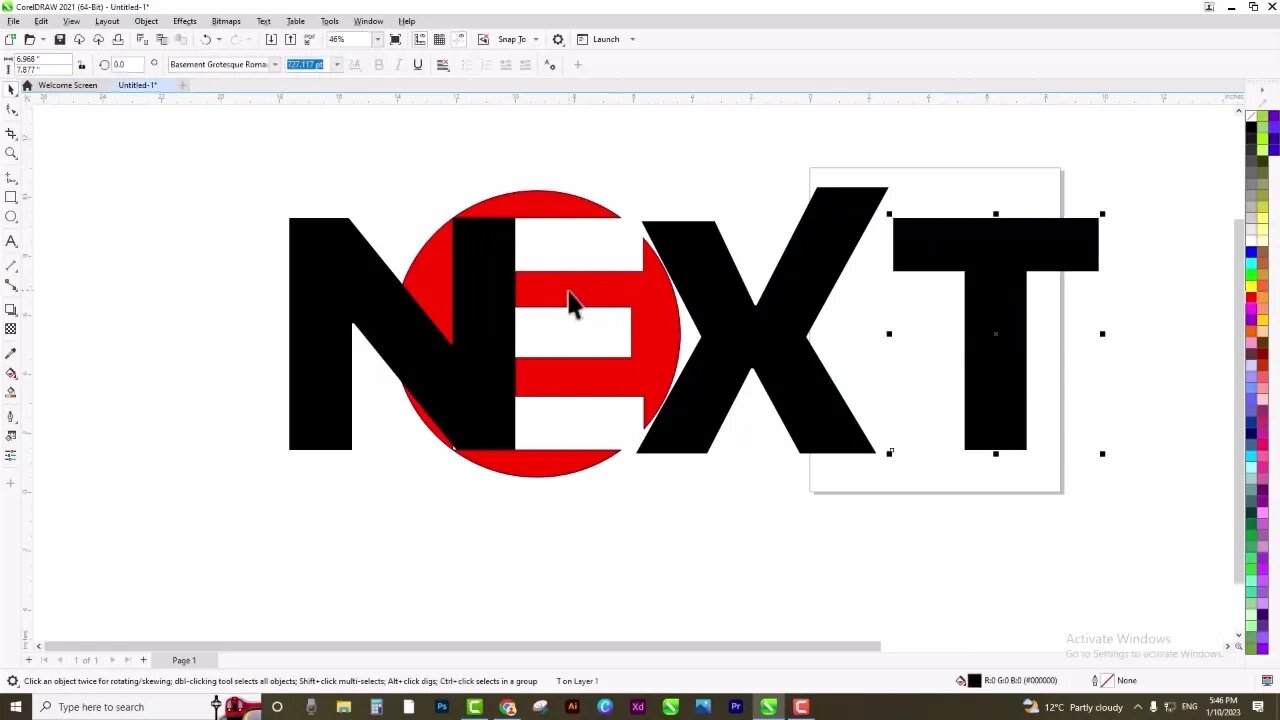This screenshot has height=720, width=1280.
Task: Click the rotation angle input field
Action: coord(127,65)
